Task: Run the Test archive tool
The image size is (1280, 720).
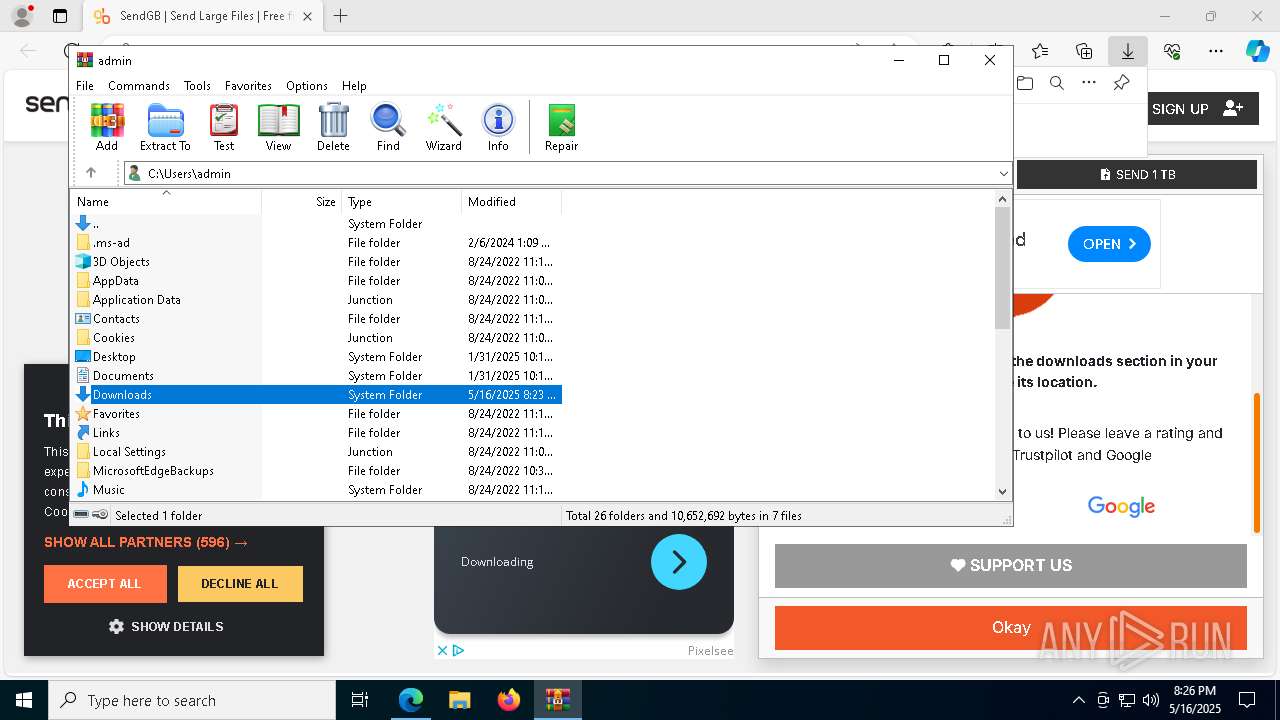Action: [224, 127]
